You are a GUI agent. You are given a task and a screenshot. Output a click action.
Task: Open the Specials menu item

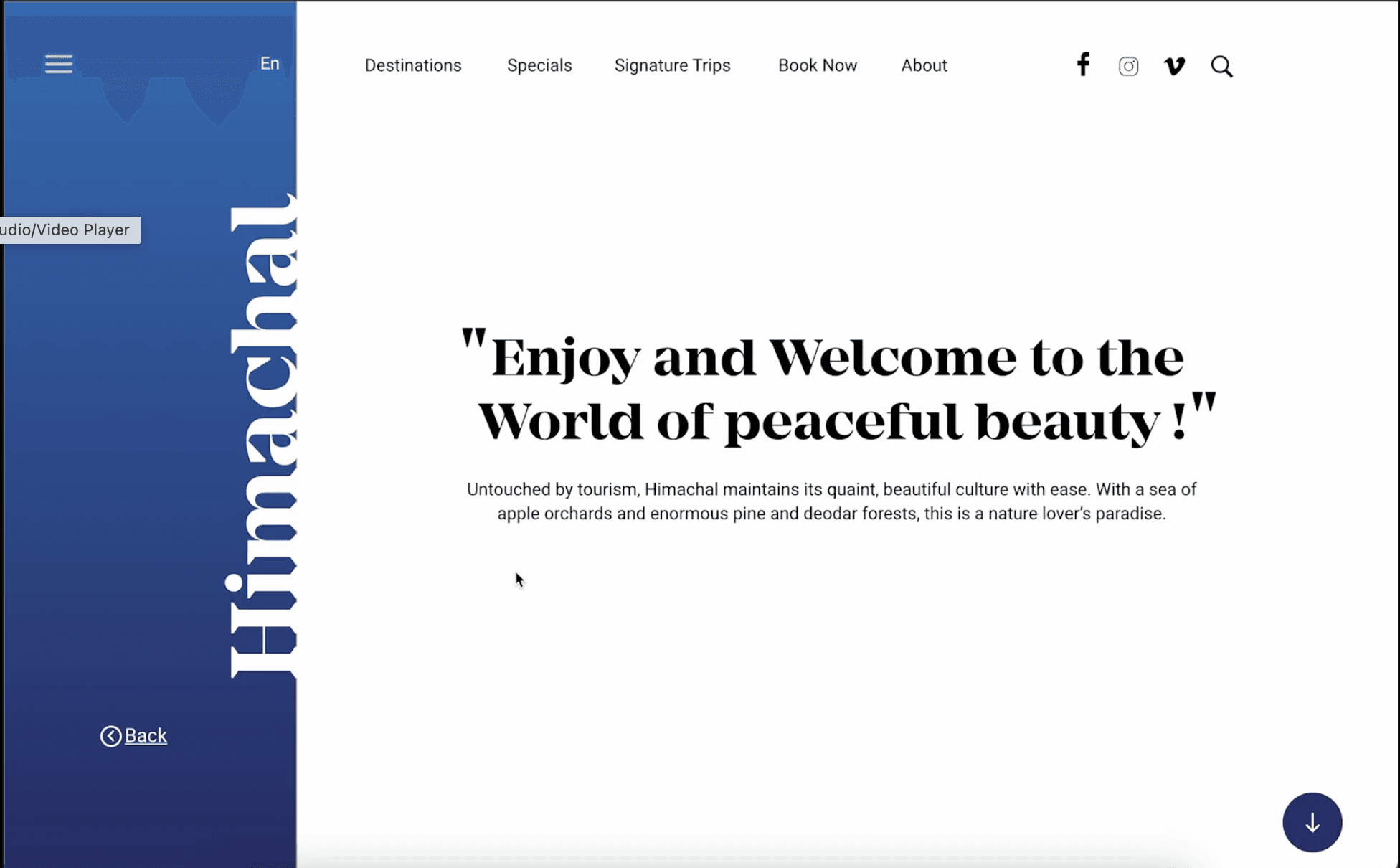(x=539, y=65)
